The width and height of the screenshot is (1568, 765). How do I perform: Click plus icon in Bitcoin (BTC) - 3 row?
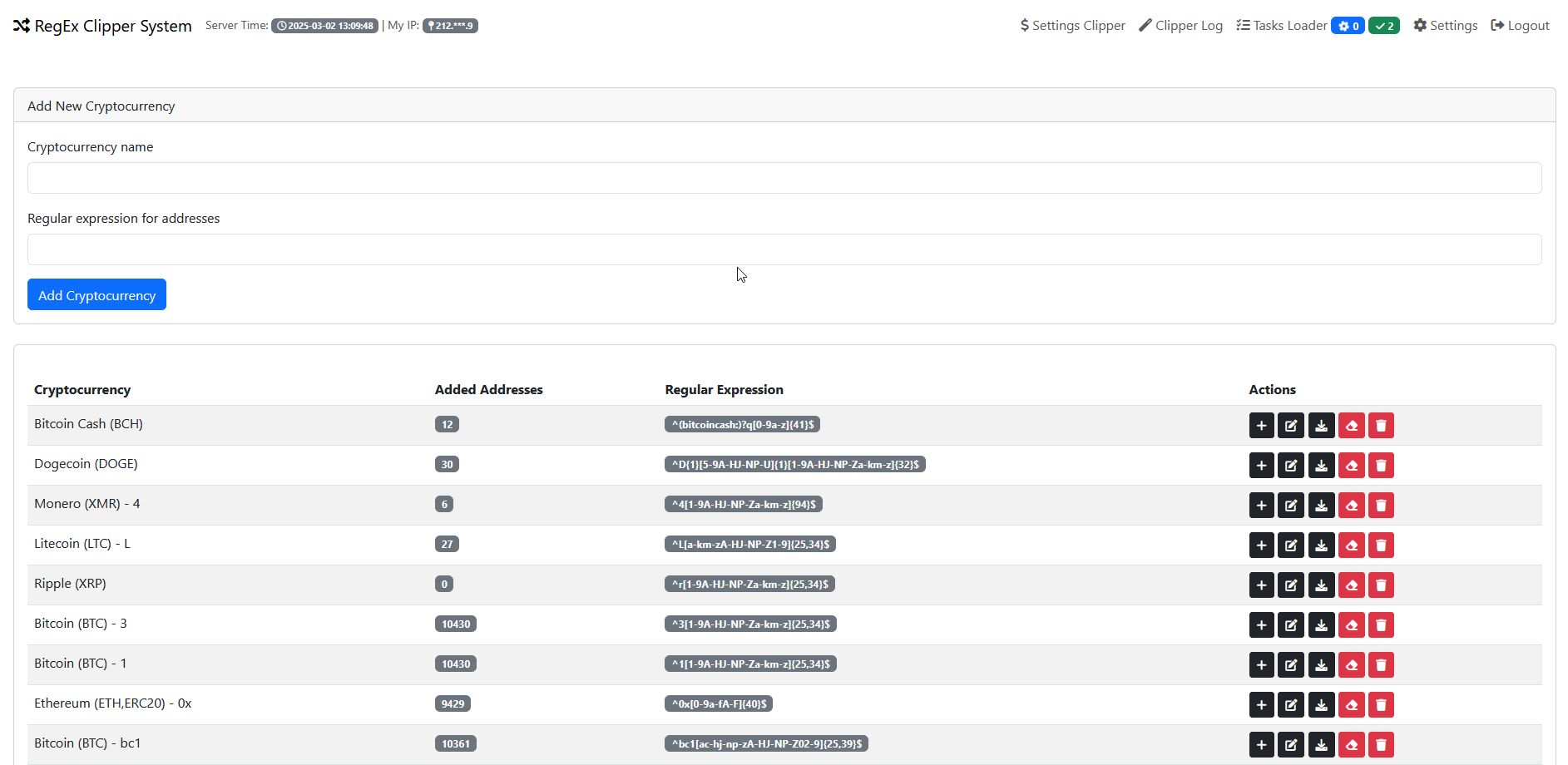tap(1261, 625)
